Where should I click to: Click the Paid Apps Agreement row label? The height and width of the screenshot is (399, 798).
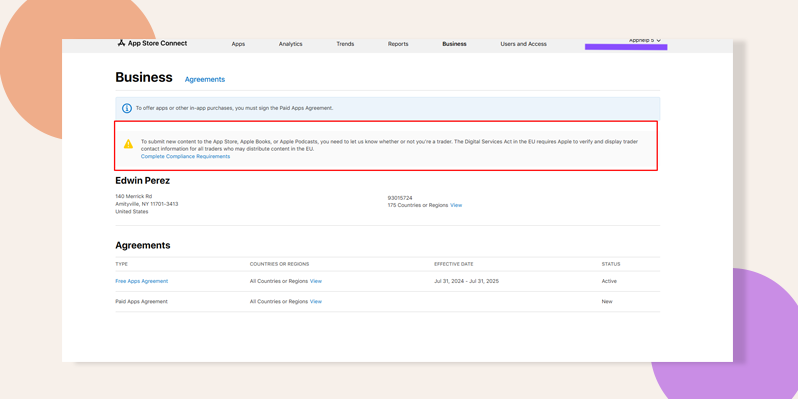[x=141, y=301]
